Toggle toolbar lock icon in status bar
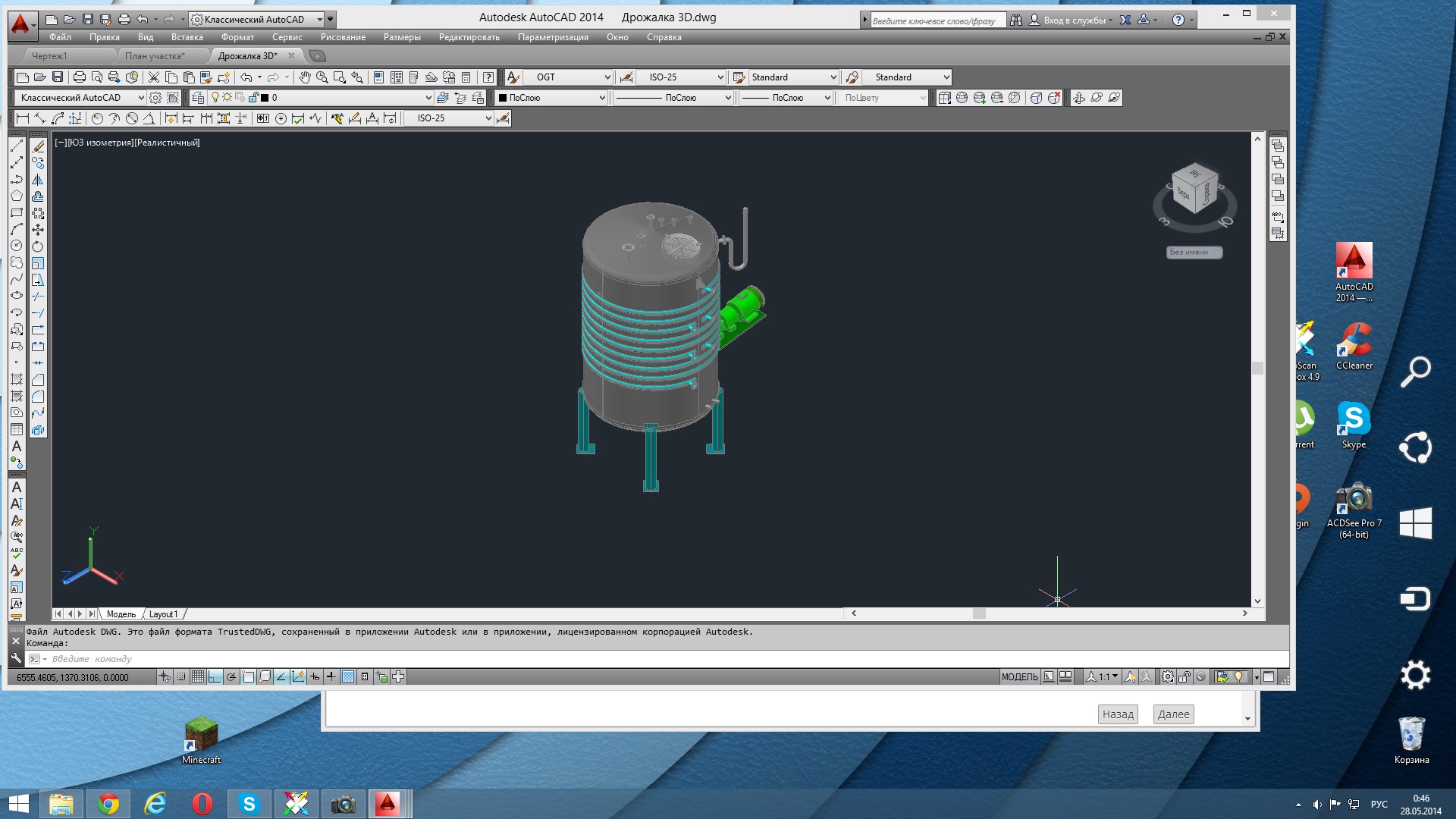This screenshot has height=819, width=1456. (x=1185, y=676)
